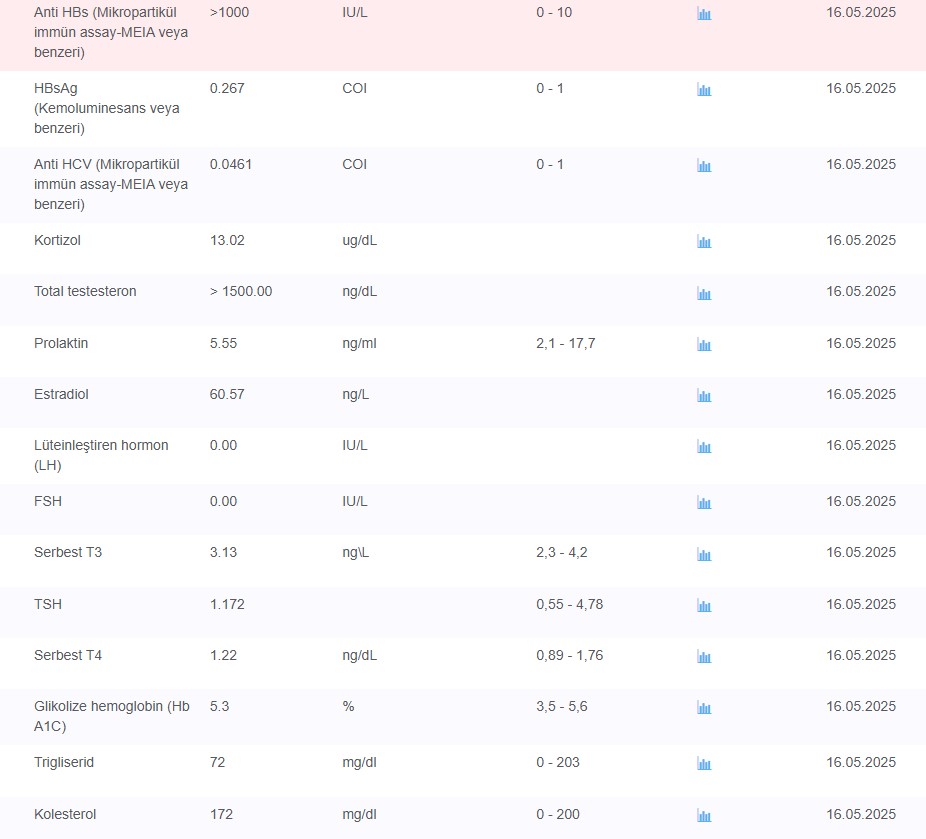Screen dimensions: 926x839
Task: View TSH history chart icon
Action: point(704,606)
